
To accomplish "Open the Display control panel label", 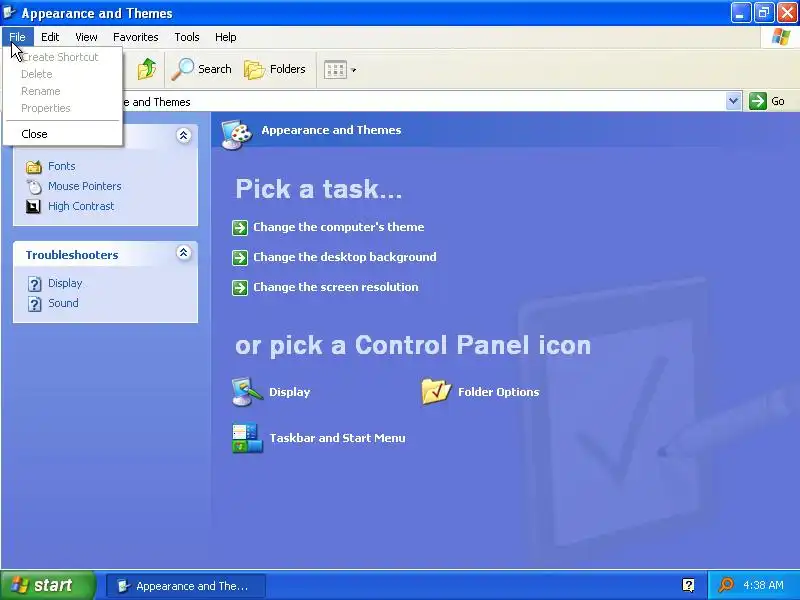I will [x=289, y=392].
